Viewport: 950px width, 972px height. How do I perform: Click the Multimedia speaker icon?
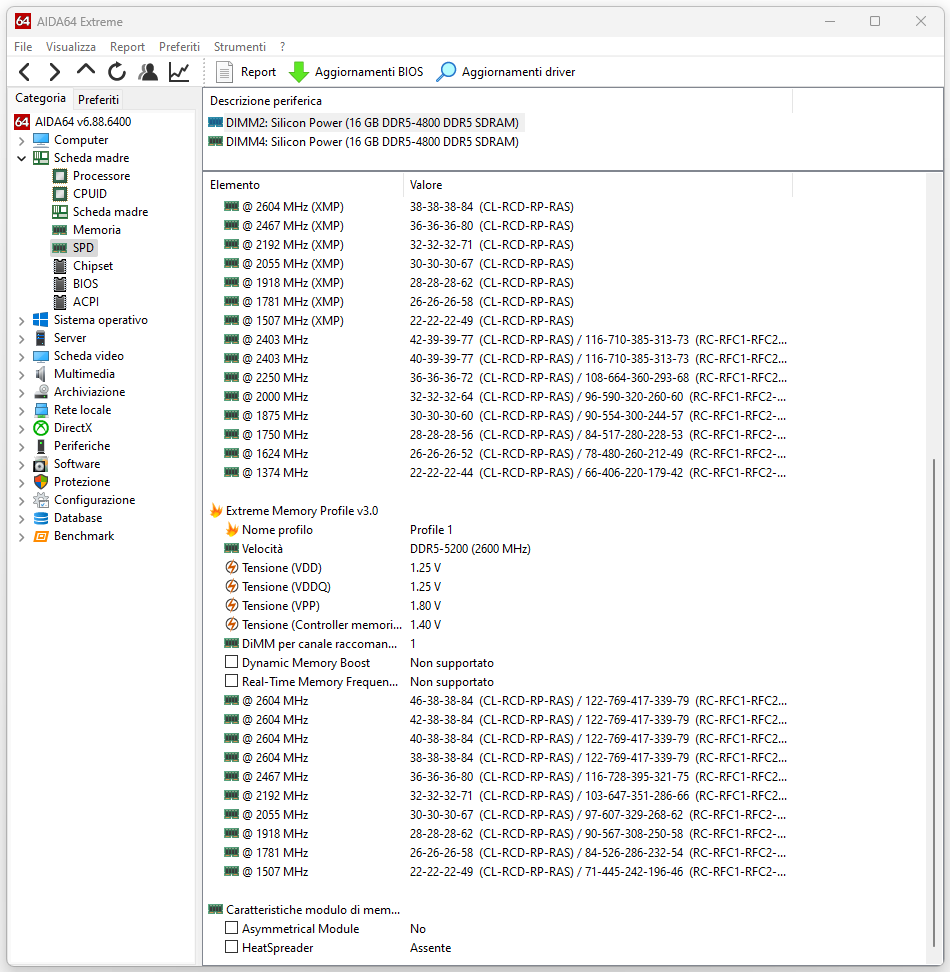click(41, 374)
